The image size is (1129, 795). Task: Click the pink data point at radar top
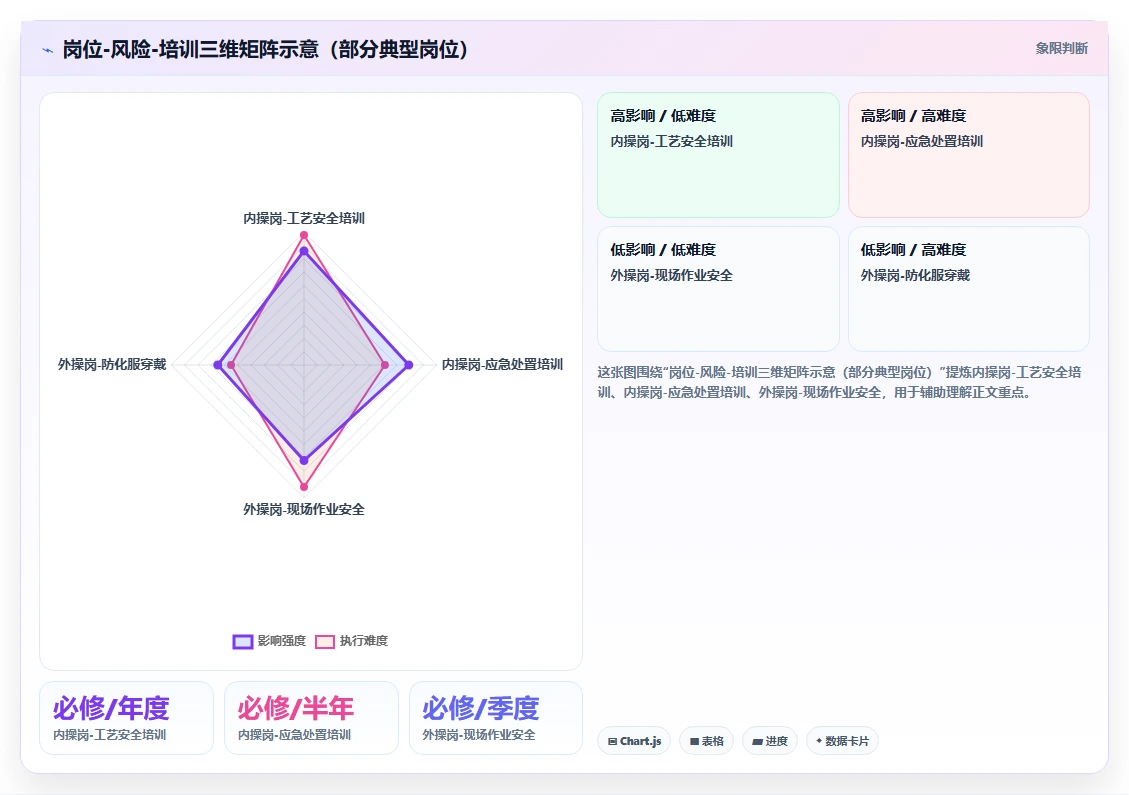click(x=304, y=235)
